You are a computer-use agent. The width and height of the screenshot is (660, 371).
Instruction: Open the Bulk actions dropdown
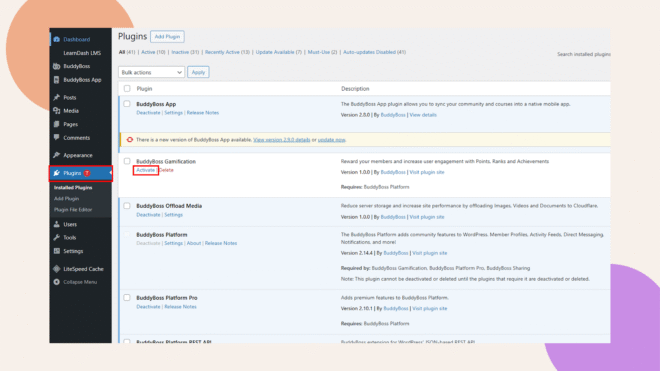152,72
